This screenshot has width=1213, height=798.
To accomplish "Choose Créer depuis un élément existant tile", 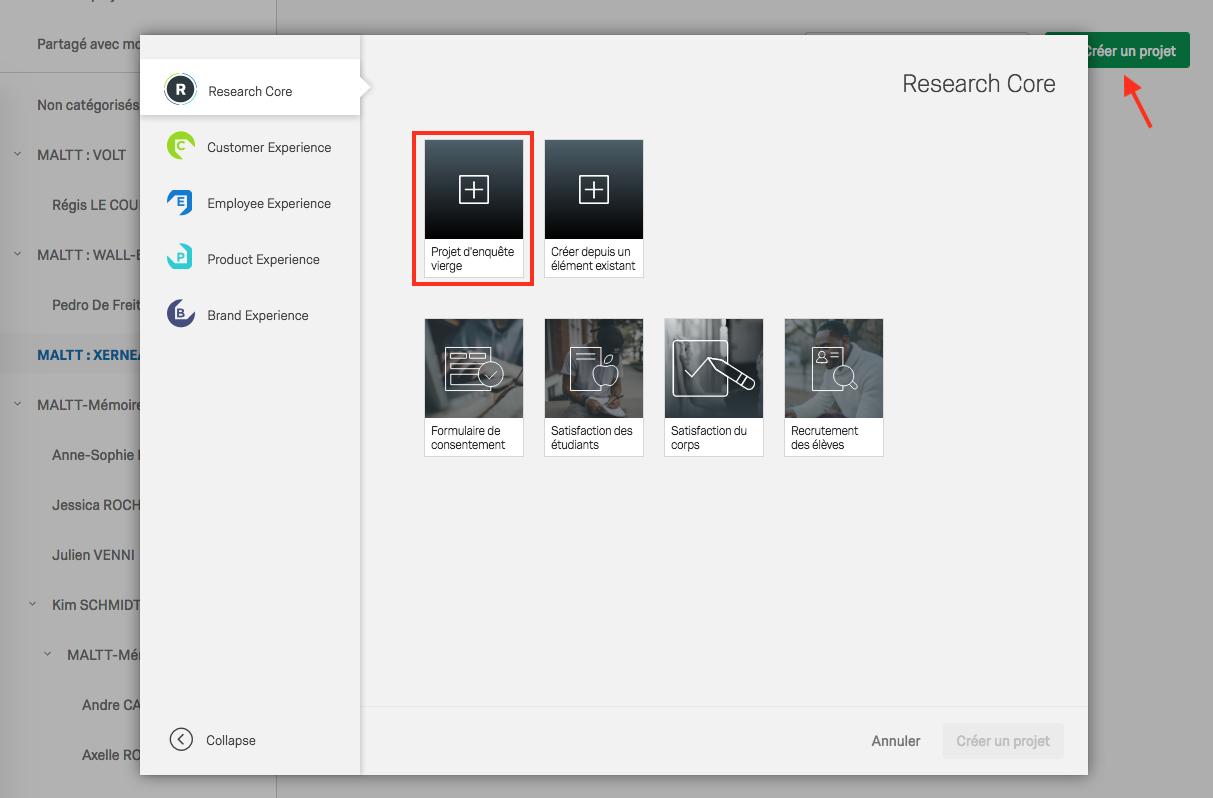I will 594,208.
